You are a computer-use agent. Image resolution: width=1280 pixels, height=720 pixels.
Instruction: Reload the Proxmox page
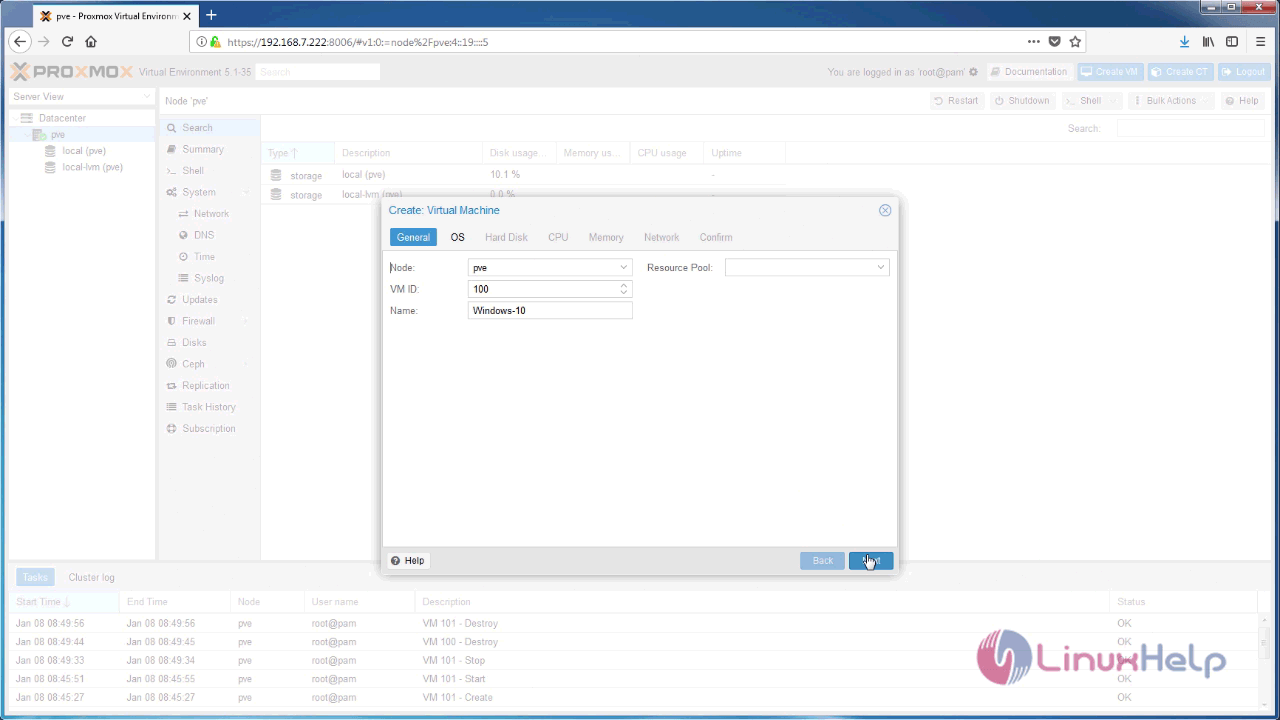tap(67, 42)
